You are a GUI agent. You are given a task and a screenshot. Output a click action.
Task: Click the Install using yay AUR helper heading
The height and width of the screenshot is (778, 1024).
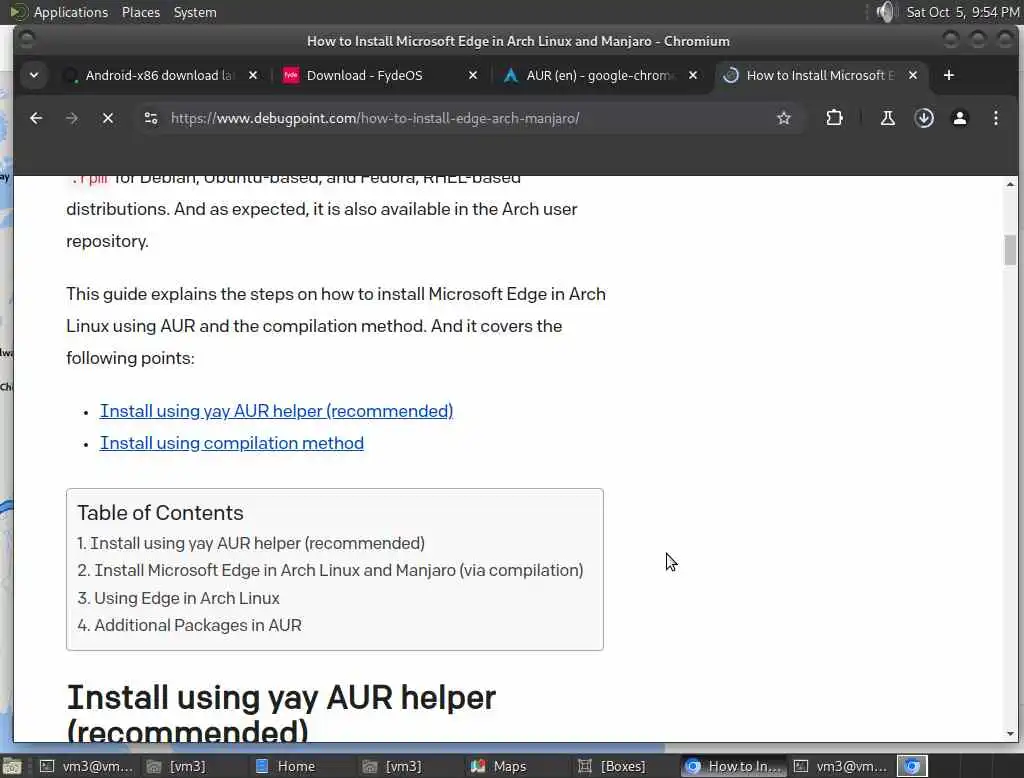[281, 713]
